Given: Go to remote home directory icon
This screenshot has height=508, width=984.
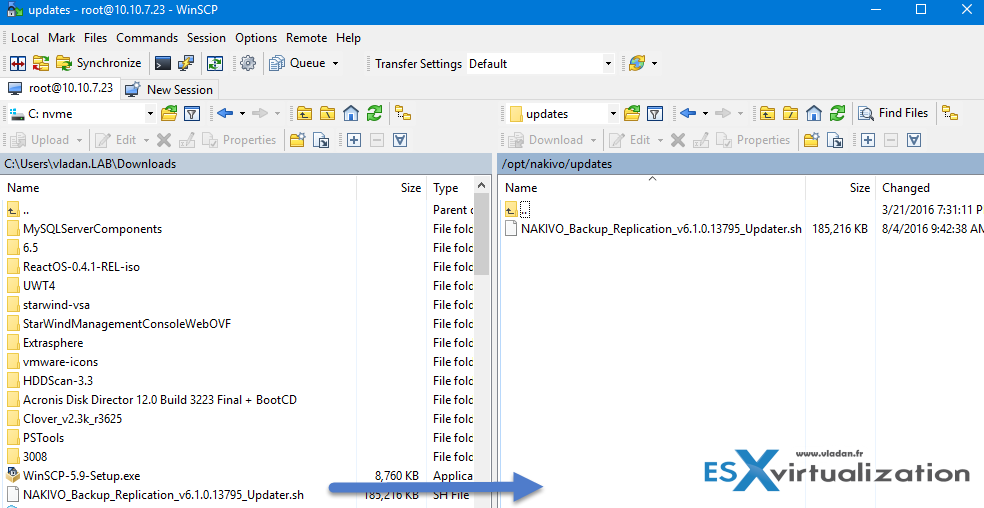Looking at the screenshot, I should (814, 113).
